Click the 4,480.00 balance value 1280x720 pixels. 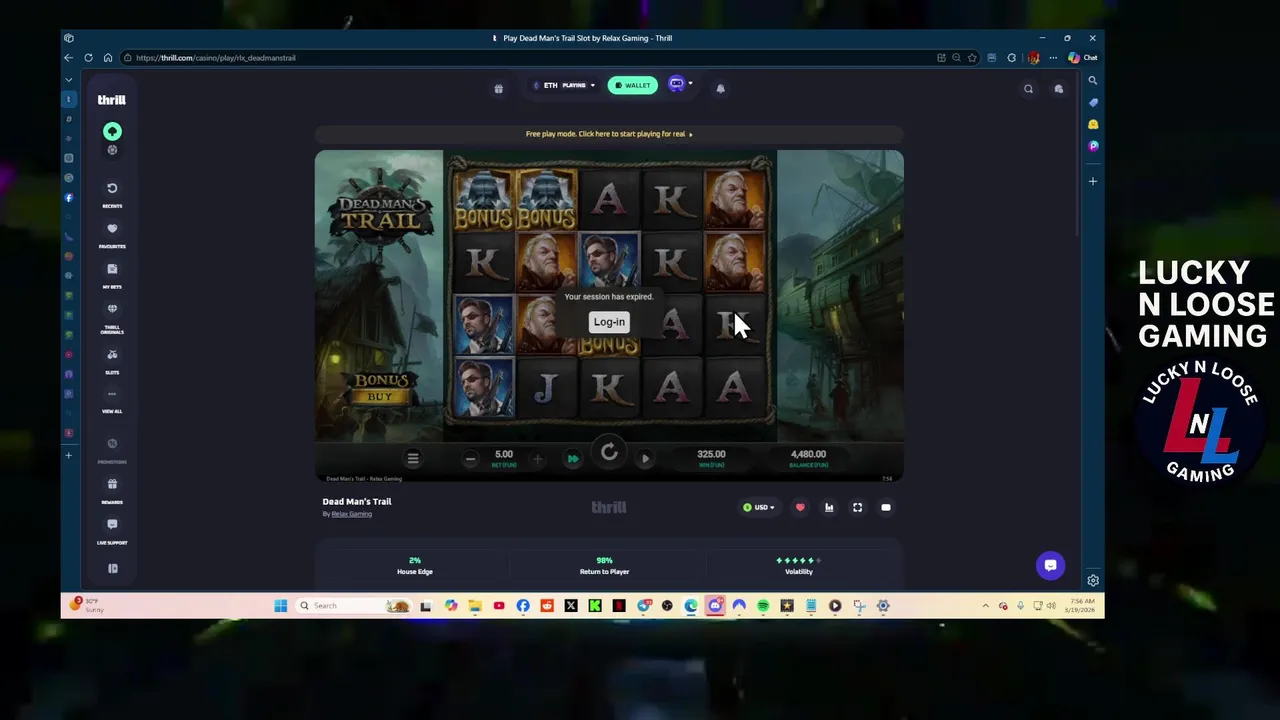[808, 454]
